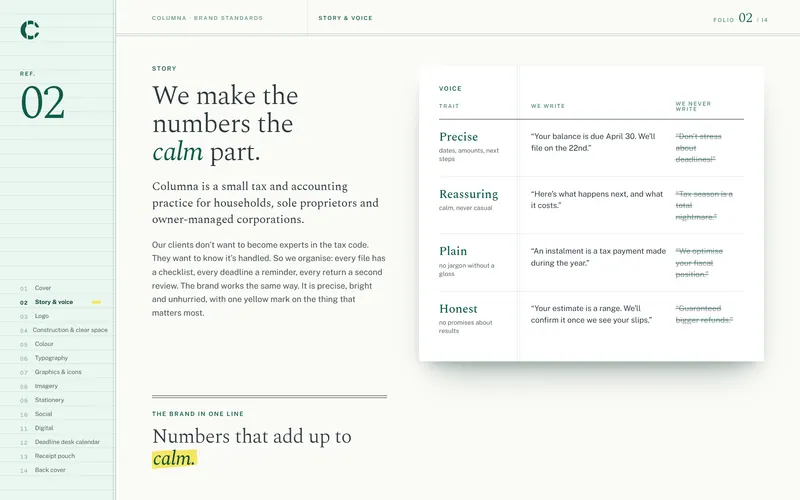Click the Honest trait name
The width and height of the screenshot is (800, 500).
(458, 309)
